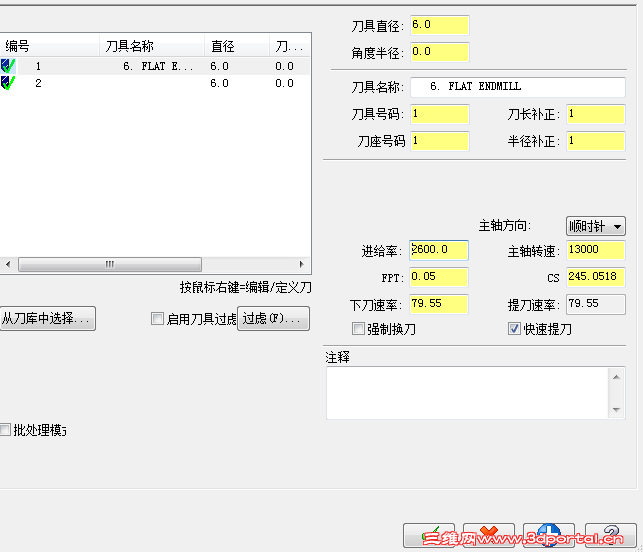Enable the 启用刀具过虑 checkbox
643x552 pixels.
coord(157,318)
